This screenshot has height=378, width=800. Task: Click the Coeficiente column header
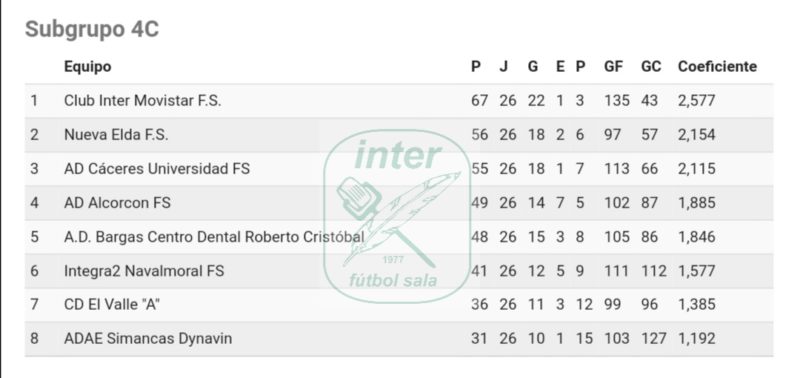tap(717, 66)
